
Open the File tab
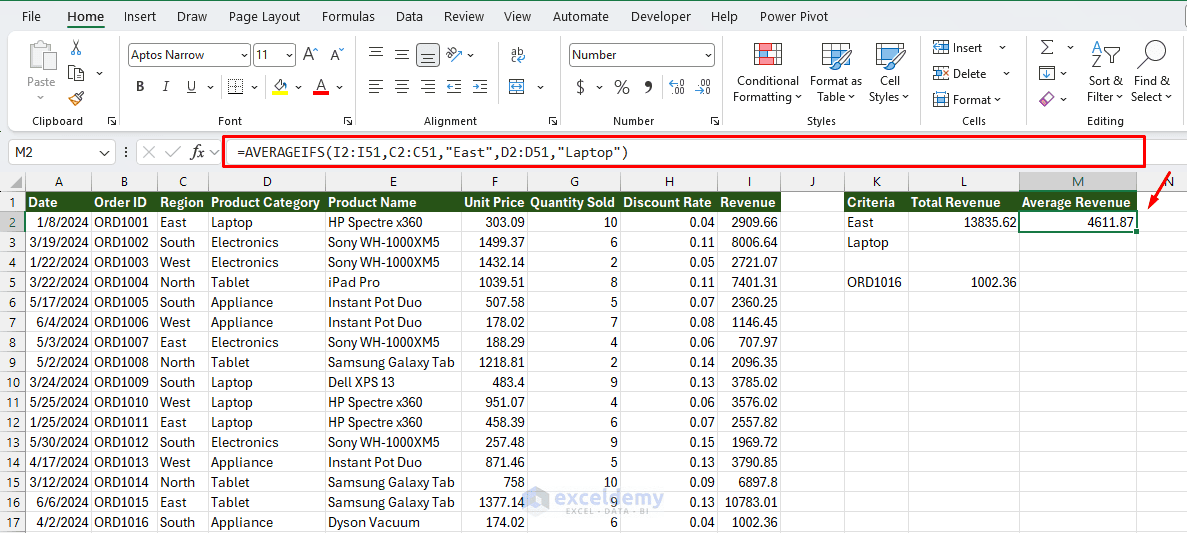31,16
